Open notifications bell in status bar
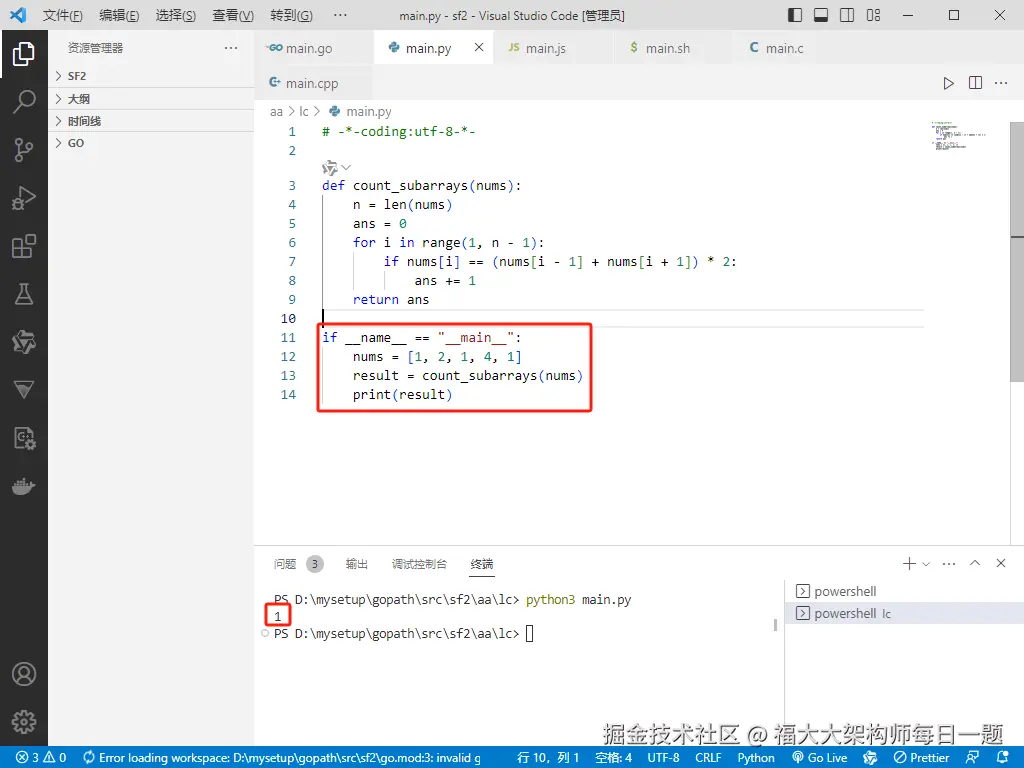This screenshot has width=1024, height=768. [x=1003, y=758]
